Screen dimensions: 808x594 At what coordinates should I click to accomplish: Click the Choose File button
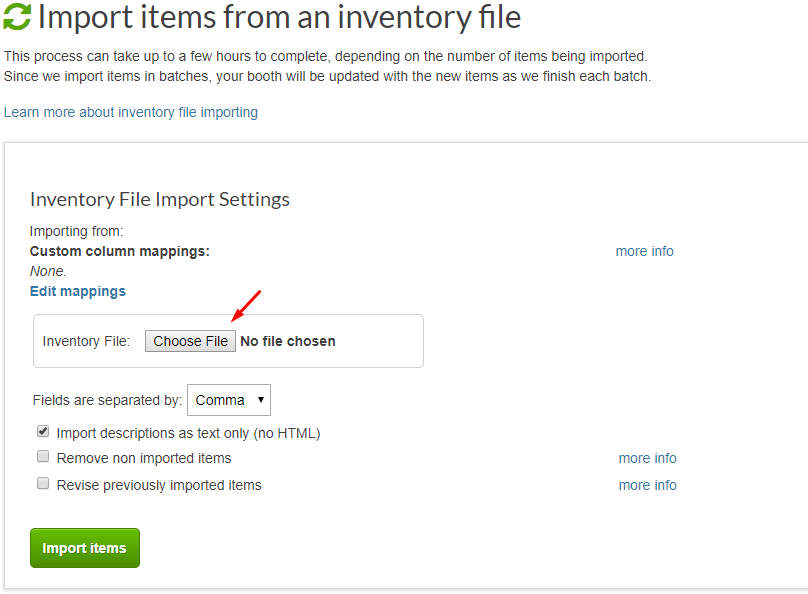[x=190, y=341]
